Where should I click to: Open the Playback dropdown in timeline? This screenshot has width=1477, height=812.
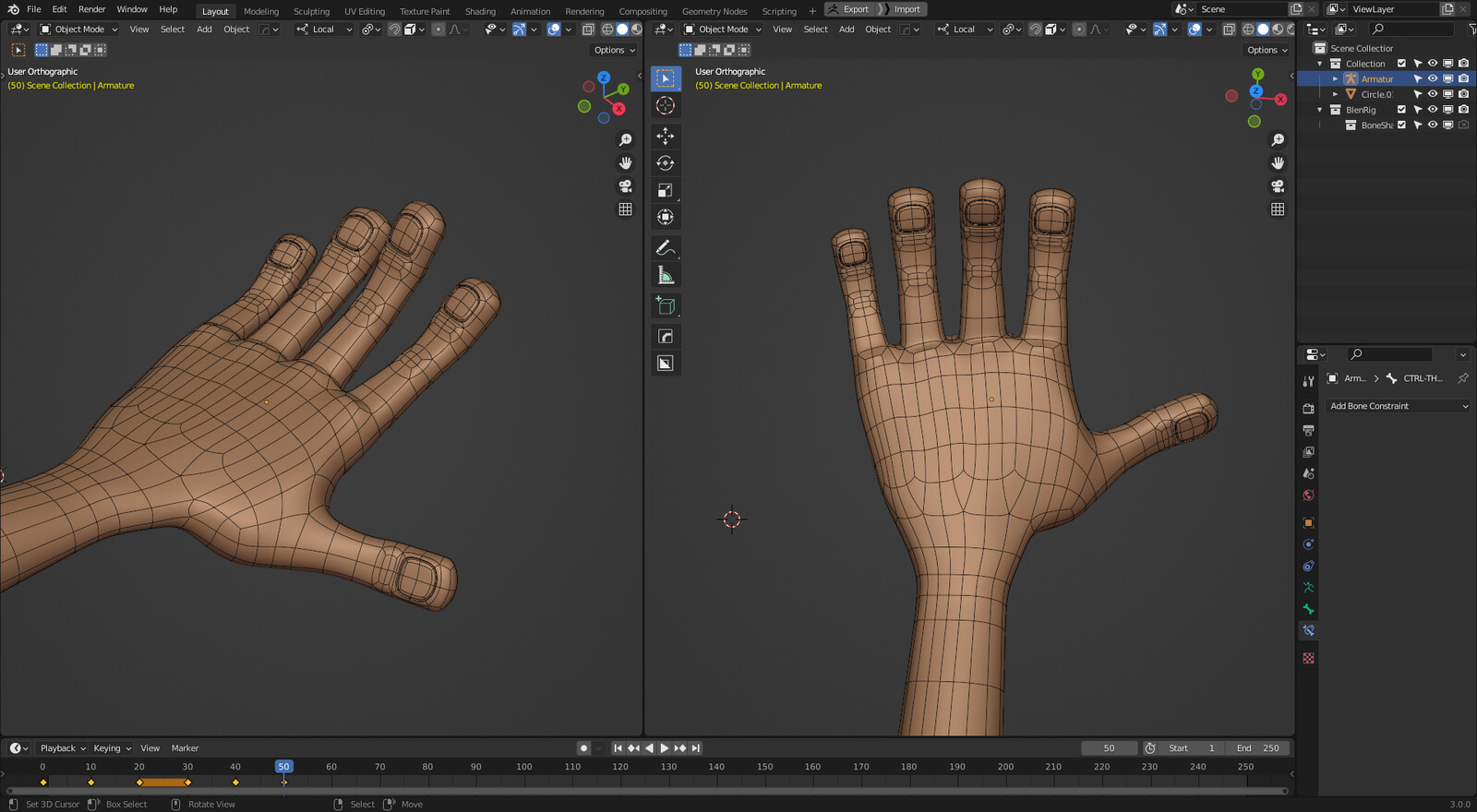pyautogui.click(x=63, y=748)
